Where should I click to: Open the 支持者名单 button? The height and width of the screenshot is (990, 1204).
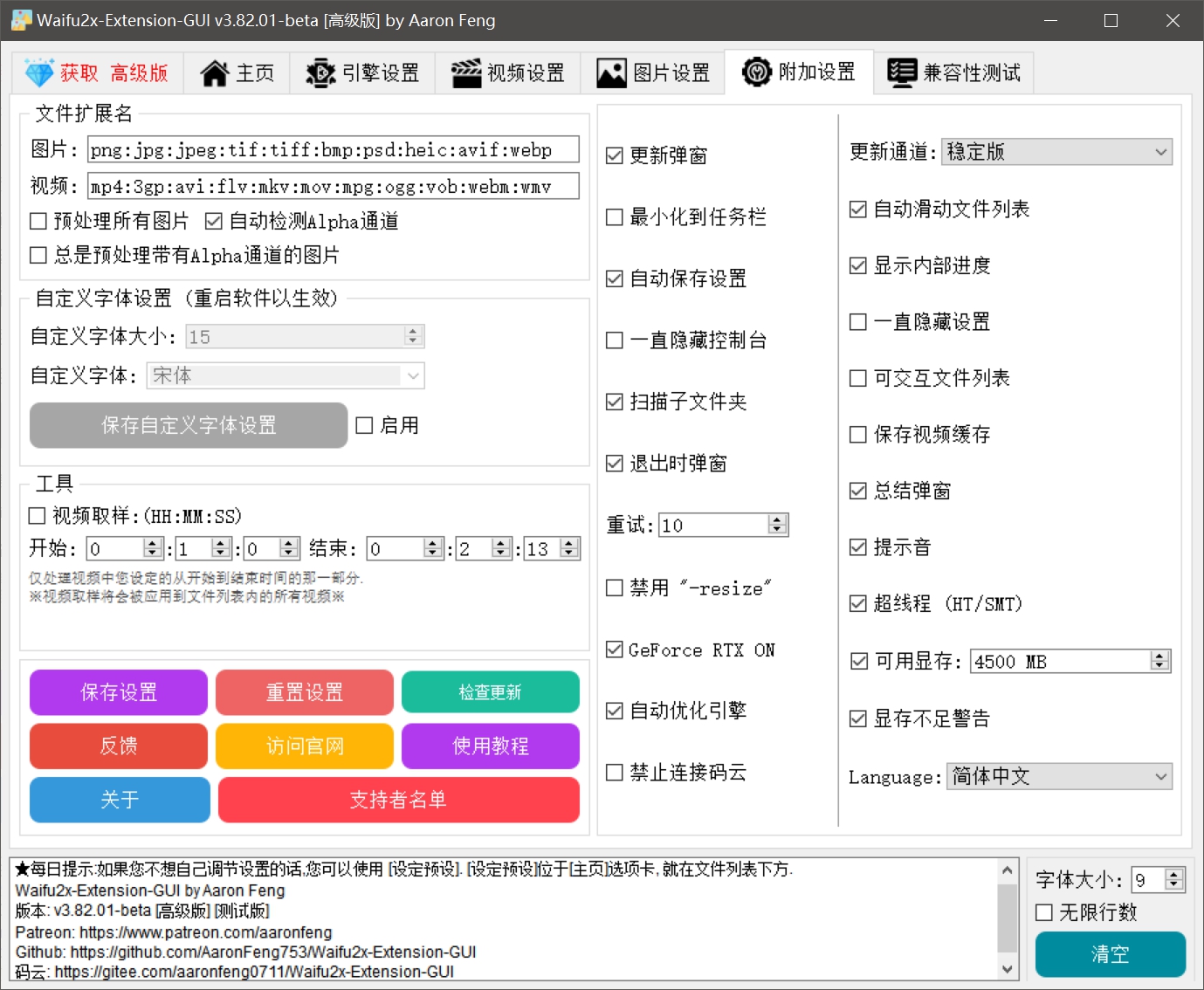click(x=399, y=801)
